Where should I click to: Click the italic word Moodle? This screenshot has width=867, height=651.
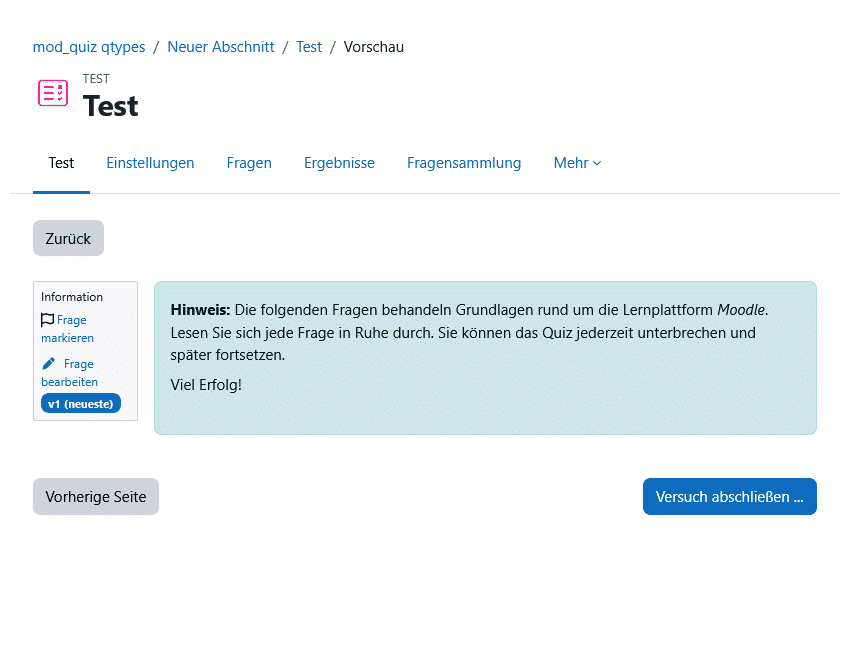pos(743,310)
